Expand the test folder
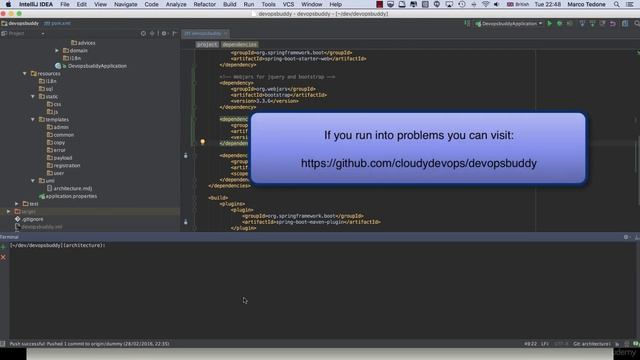 coord(16,204)
